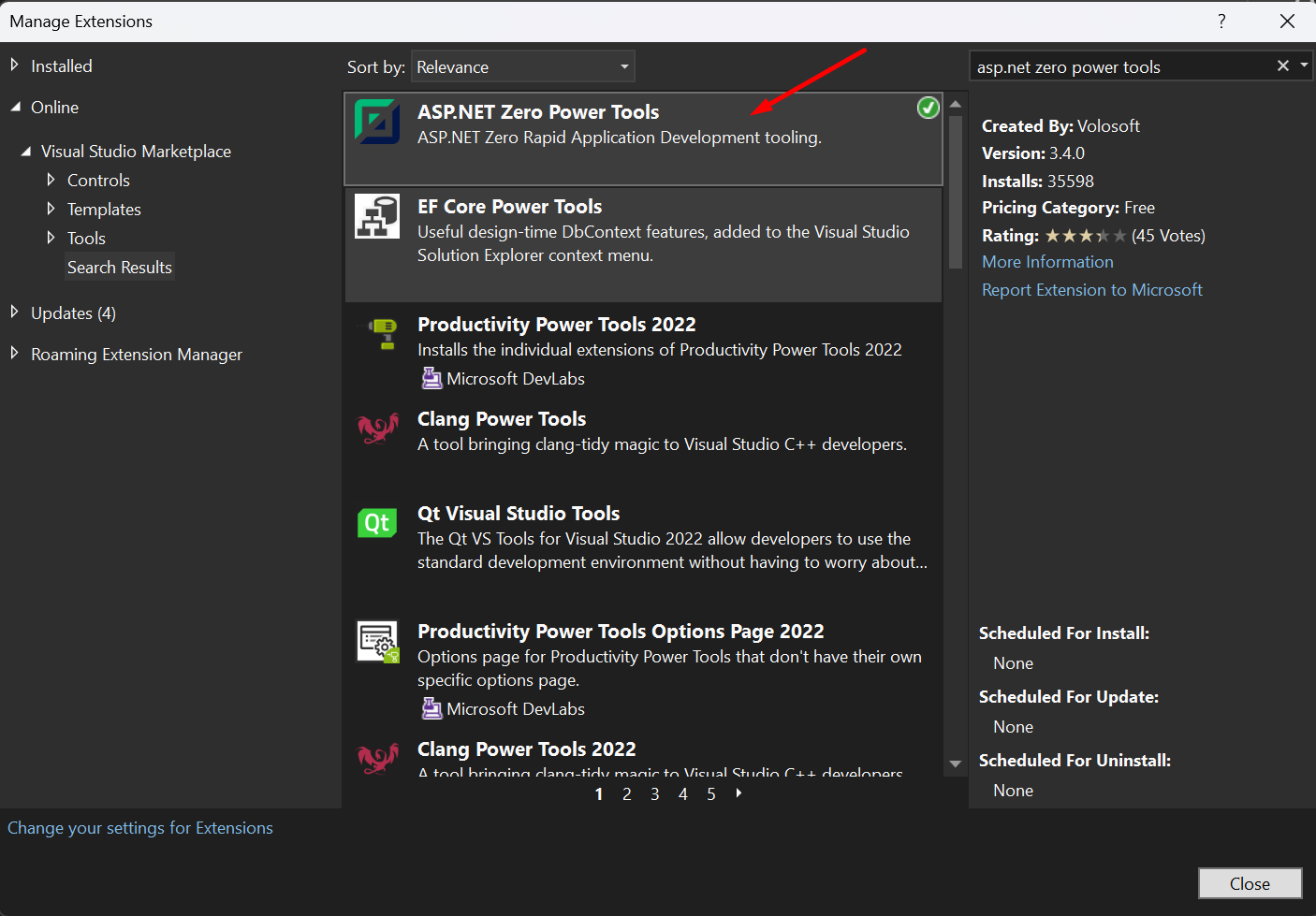Expand the Updates (4) category
Image resolution: width=1316 pixels, height=916 pixels.
click(14, 312)
